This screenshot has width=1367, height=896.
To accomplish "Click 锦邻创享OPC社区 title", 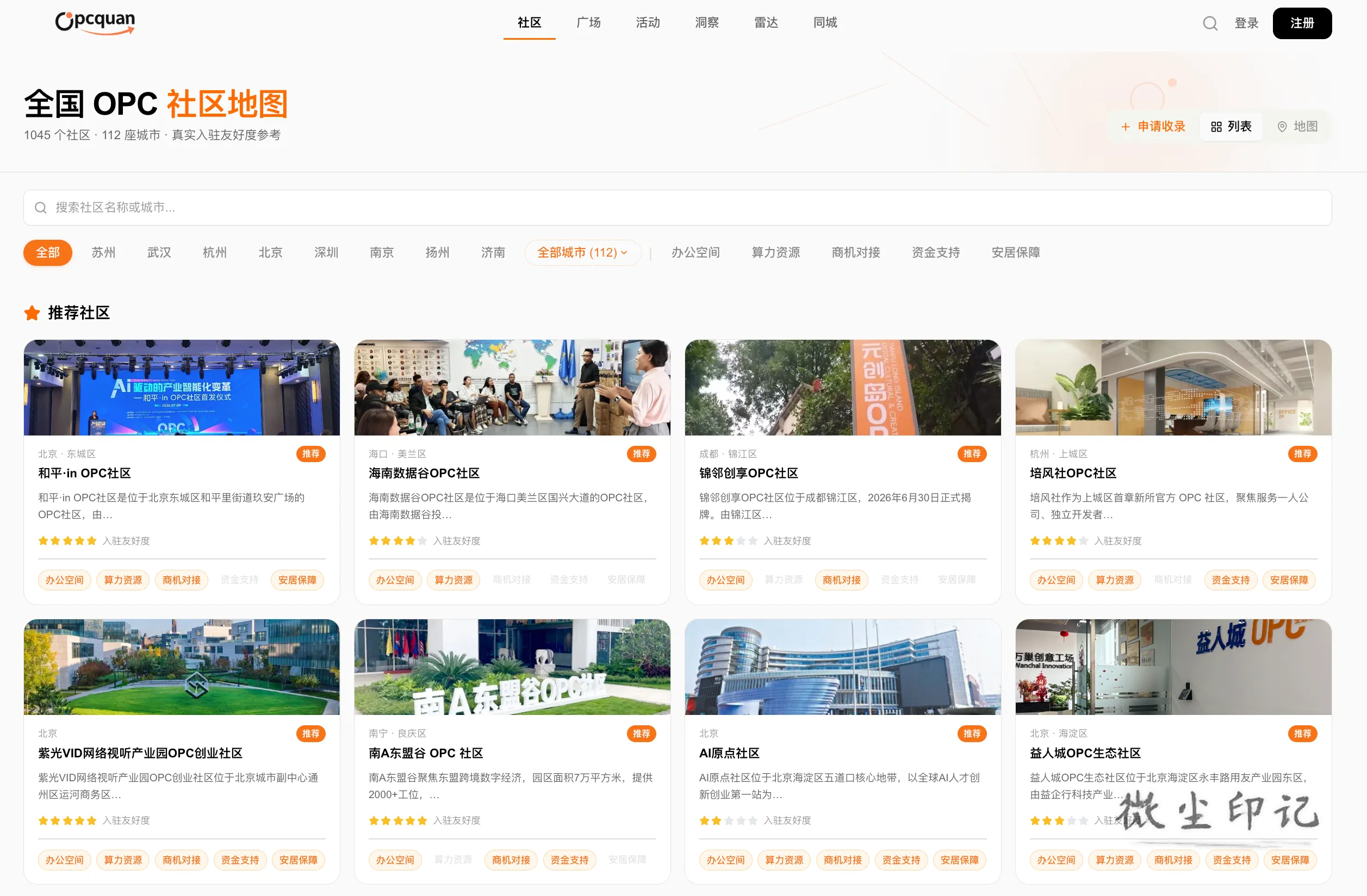I will pyautogui.click(x=748, y=472).
